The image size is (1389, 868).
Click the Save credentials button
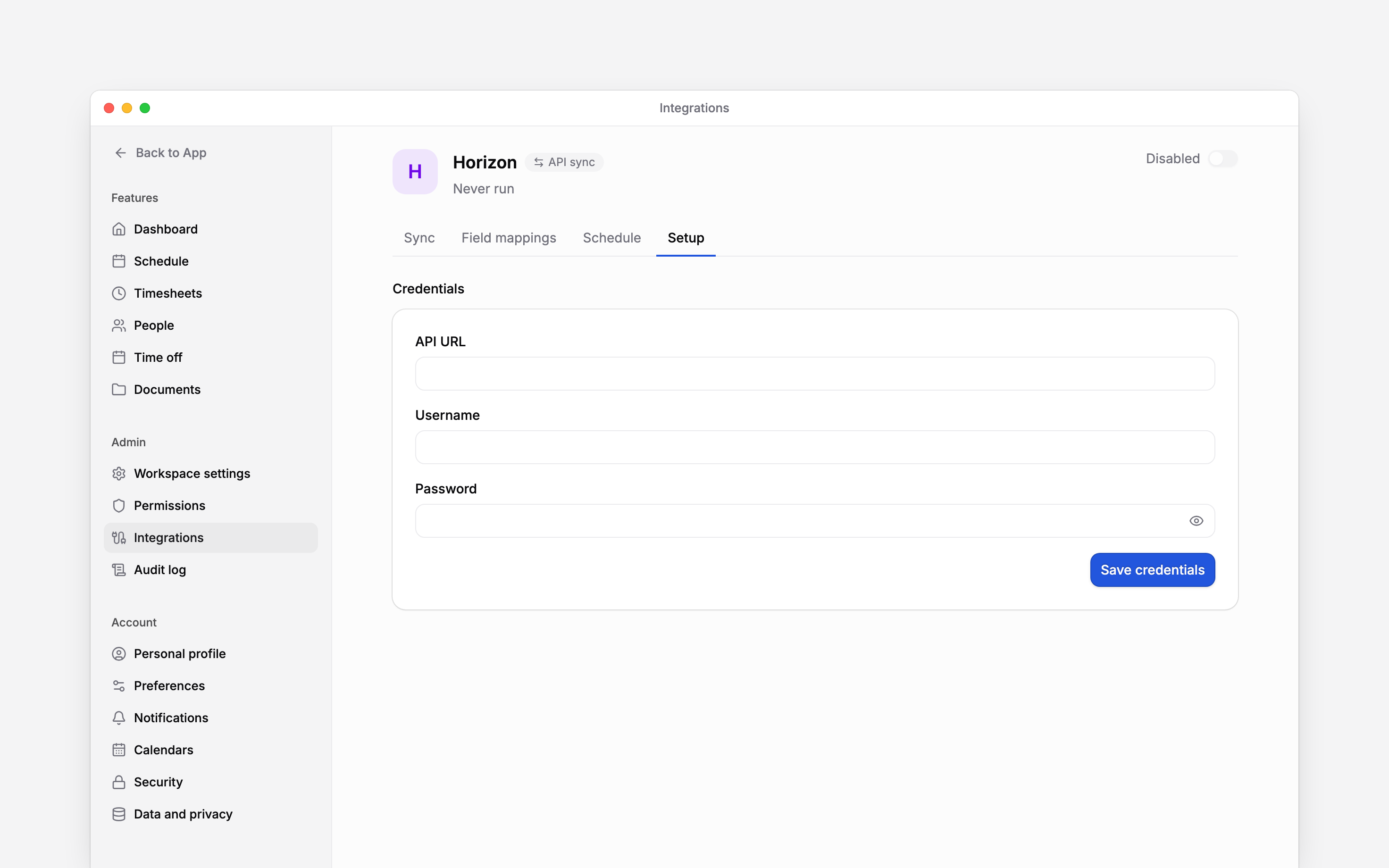coord(1153,569)
